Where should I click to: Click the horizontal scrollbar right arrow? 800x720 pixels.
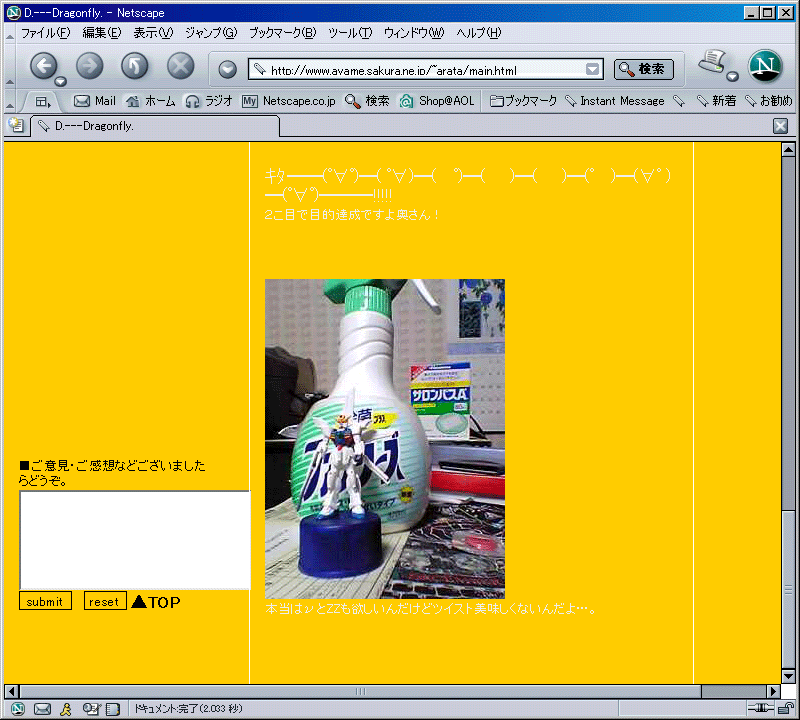[x=773, y=691]
